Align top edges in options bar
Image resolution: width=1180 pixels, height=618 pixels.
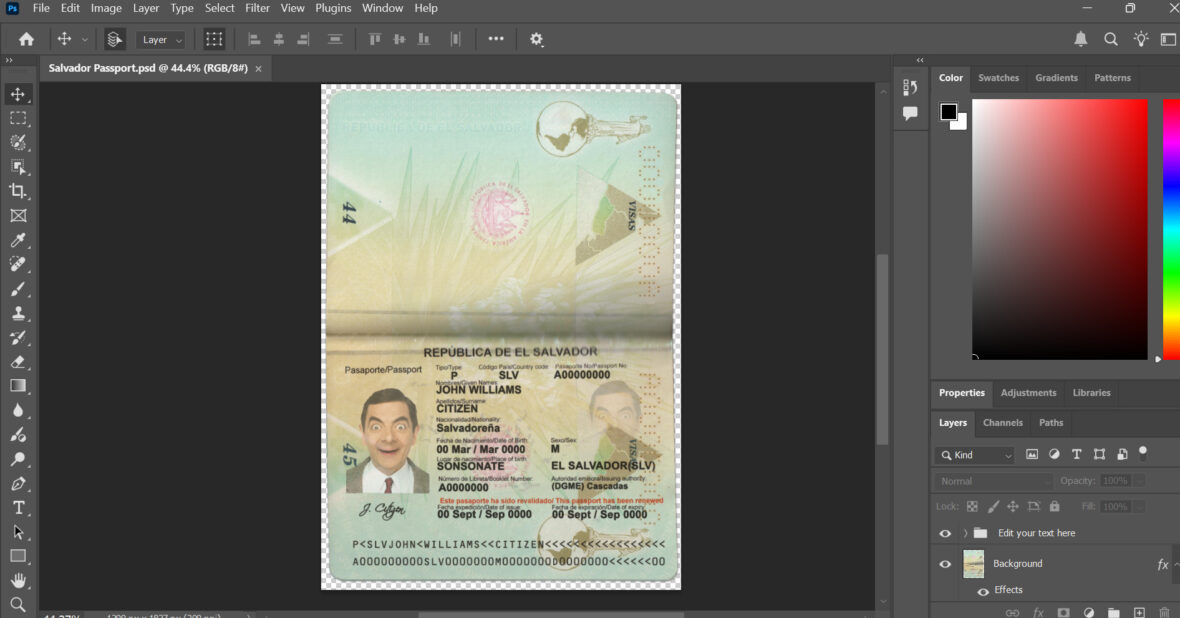pos(375,39)
